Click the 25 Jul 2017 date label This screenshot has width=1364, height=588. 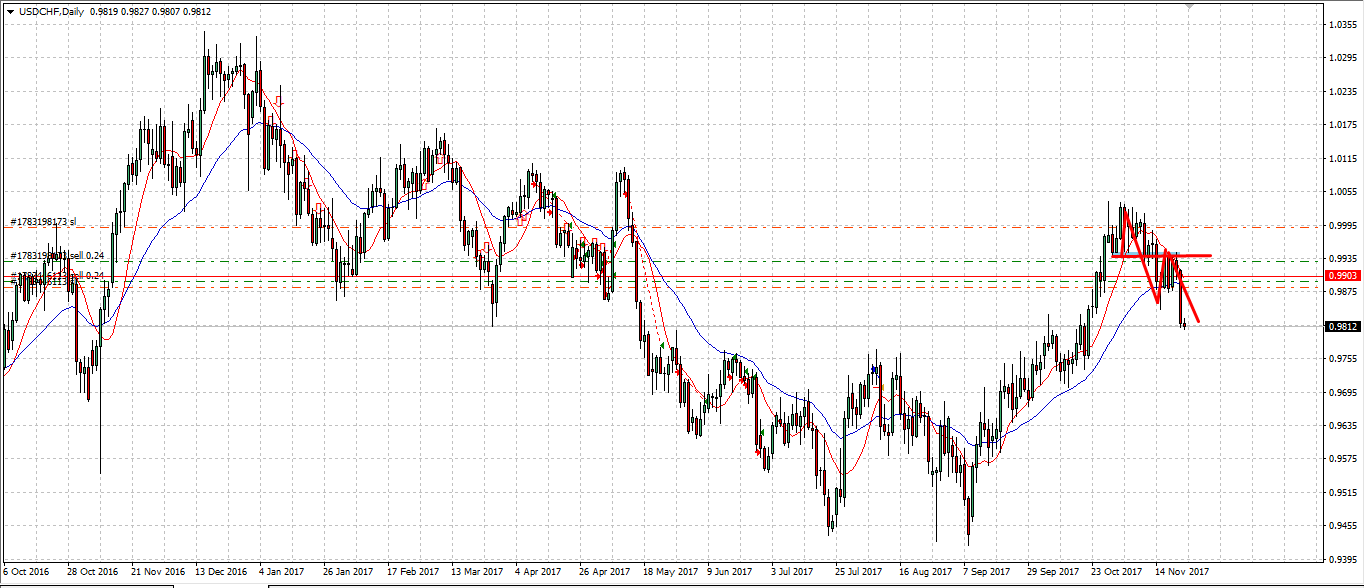(x=860, y=572)
